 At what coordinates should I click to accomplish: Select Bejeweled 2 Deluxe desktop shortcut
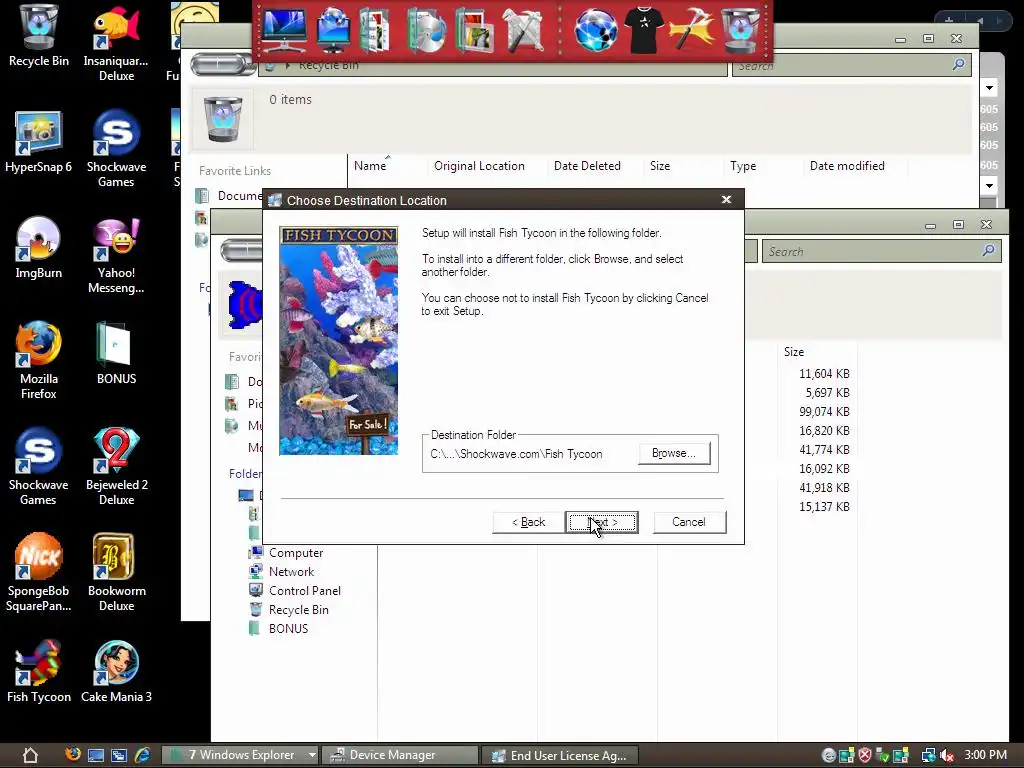[x=116, y=467]
